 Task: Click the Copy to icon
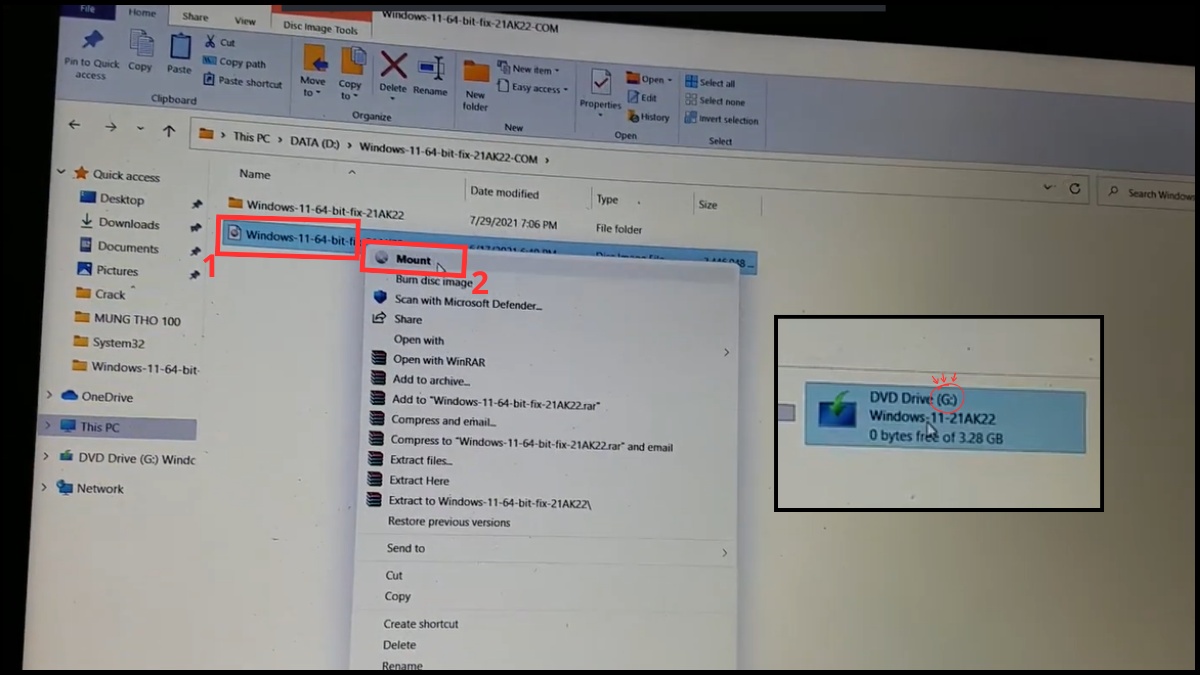(352, 63)
